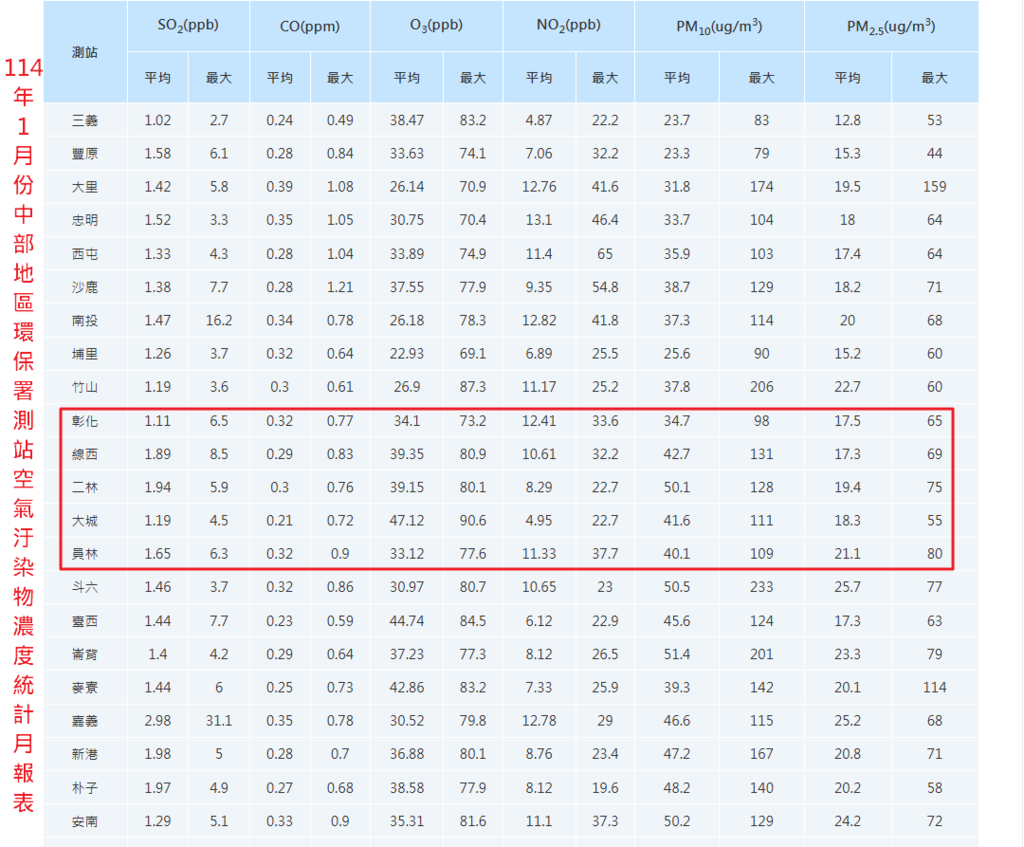1024x847 pixels.
Task: Select the 彰化 station name
Action: (85, 421)
